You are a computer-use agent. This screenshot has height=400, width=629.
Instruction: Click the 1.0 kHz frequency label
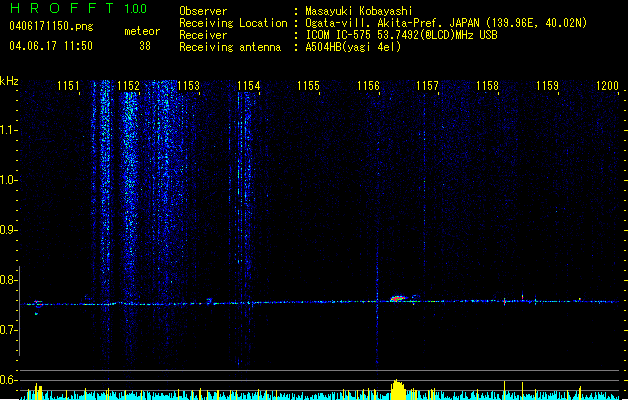click(8, 181)
